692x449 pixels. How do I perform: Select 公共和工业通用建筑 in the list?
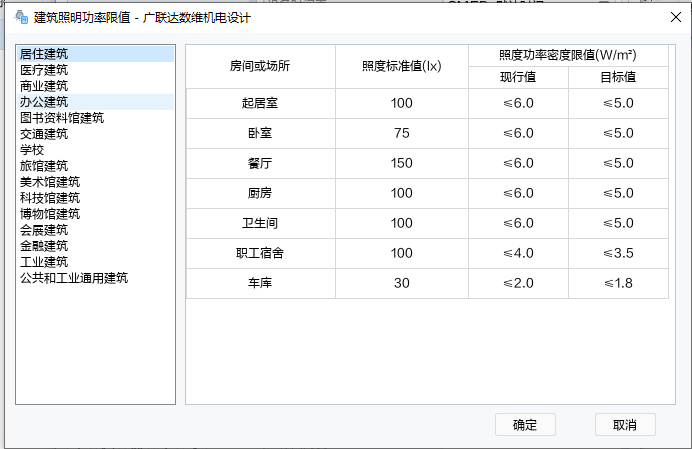coord(95,278)
